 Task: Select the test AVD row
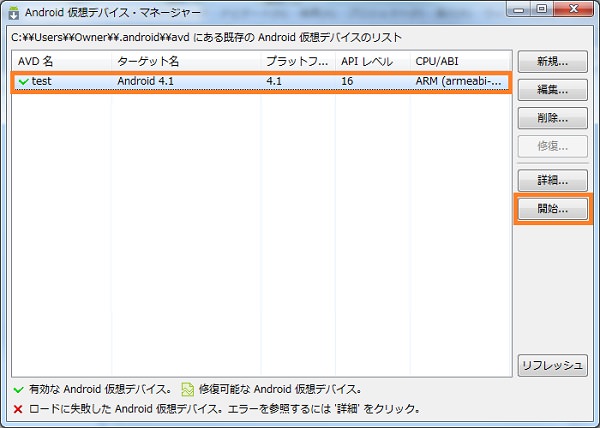(x=261, y=82)
